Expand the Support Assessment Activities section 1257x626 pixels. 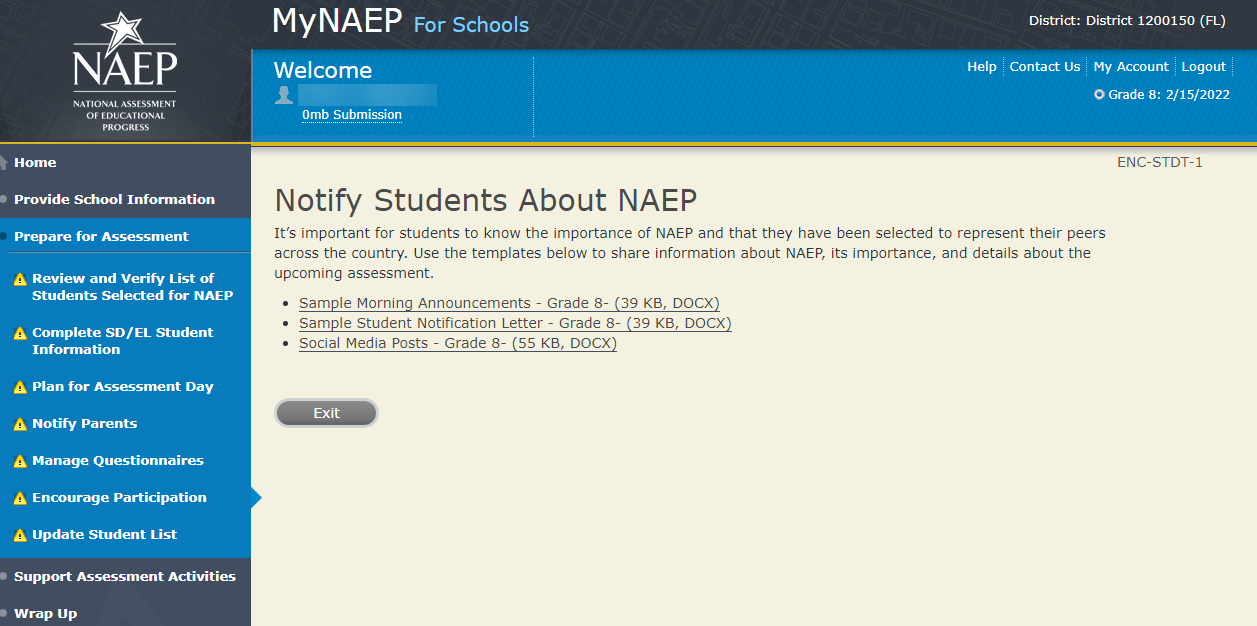click(125, 576)
